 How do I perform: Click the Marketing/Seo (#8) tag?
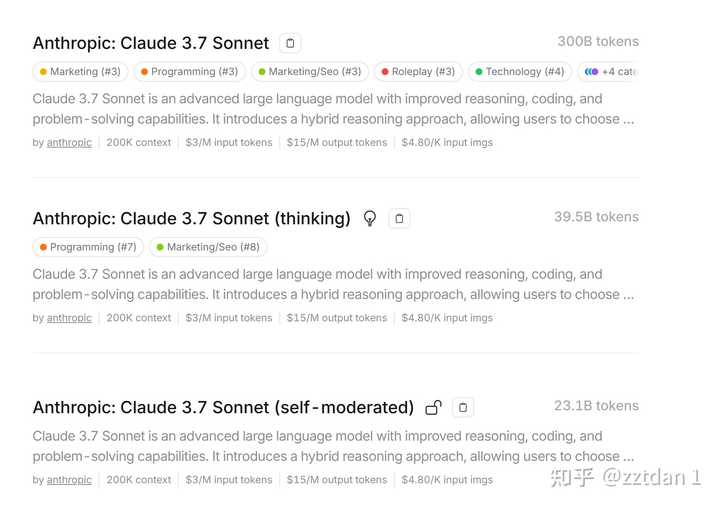(208, 247)
